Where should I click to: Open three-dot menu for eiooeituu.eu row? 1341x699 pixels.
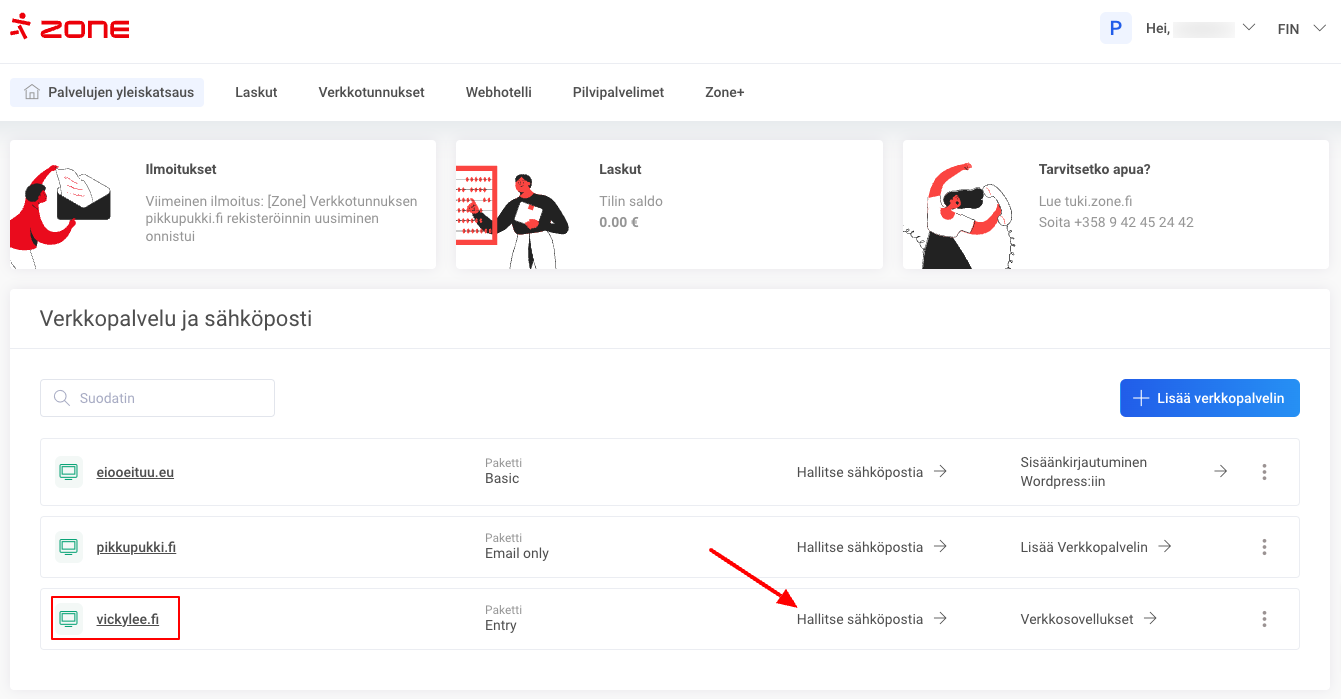(1264, 472)
